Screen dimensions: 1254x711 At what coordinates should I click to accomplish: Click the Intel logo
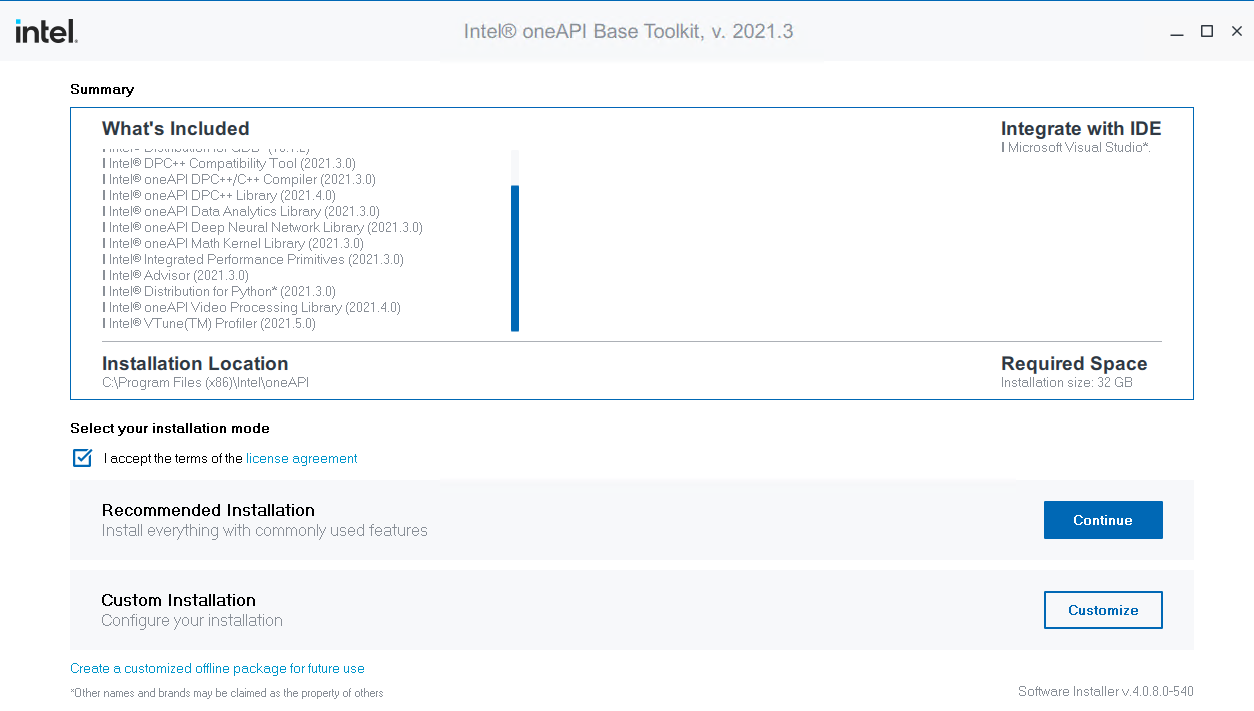pos(46,31)
